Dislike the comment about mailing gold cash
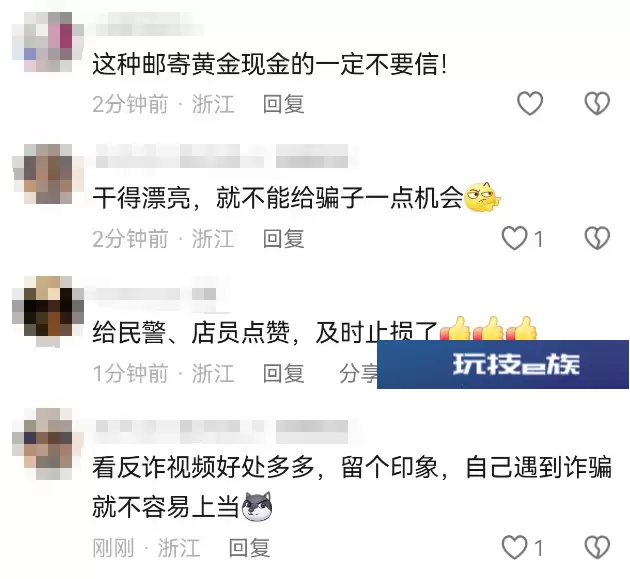The image size is (630, 579). (597, 103)
